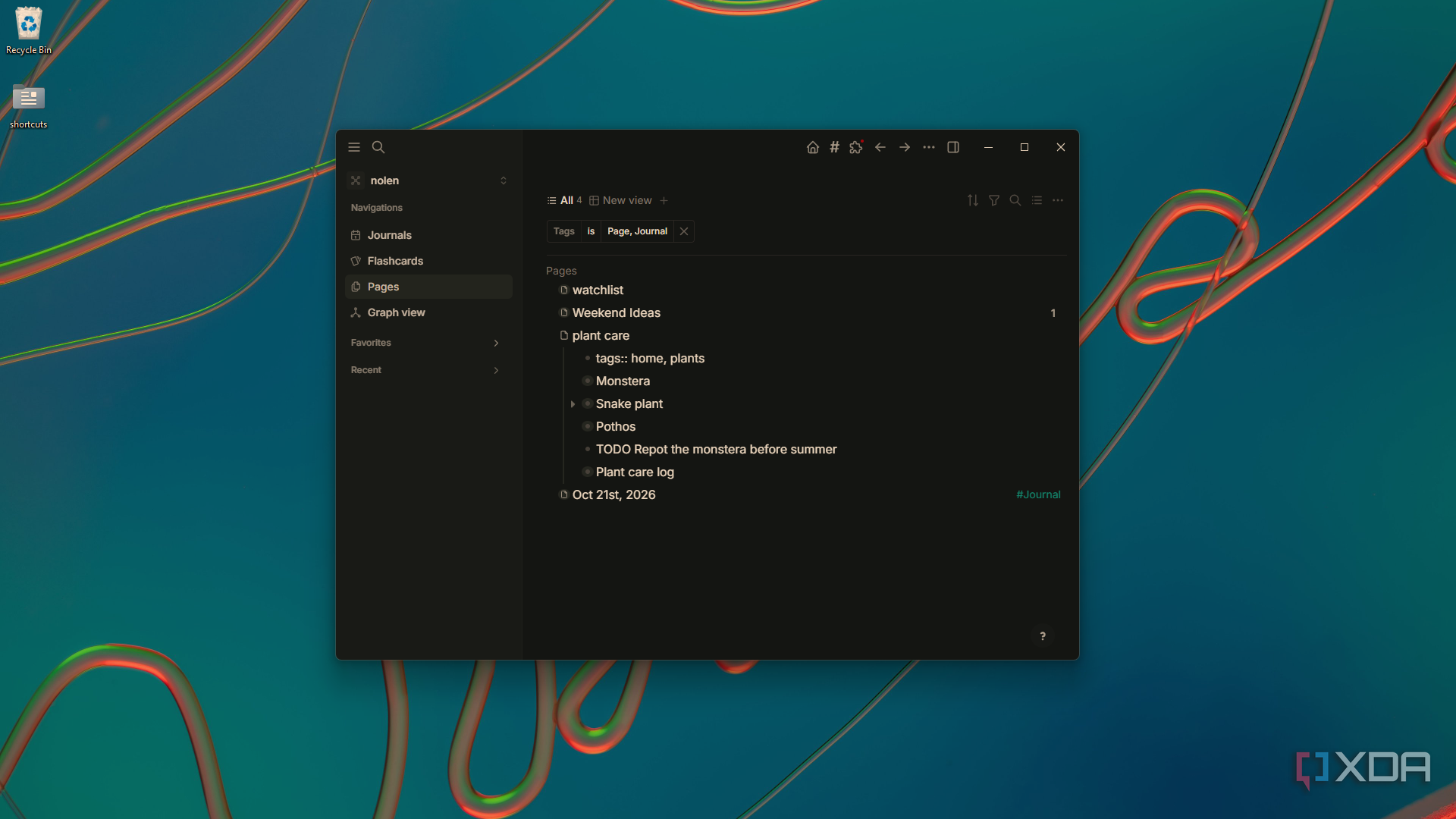
Task: Open the shortcuts desktop folder
Action: pos(29,105)
